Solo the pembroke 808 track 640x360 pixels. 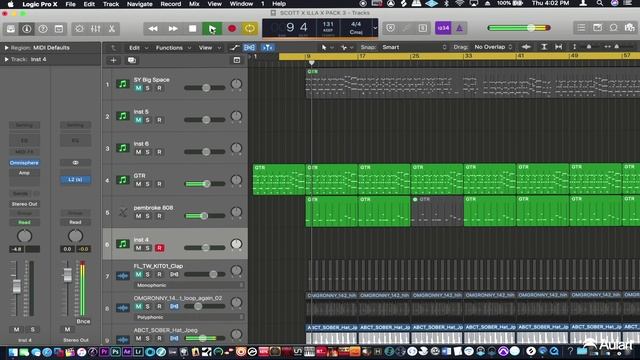coord(148,216)
